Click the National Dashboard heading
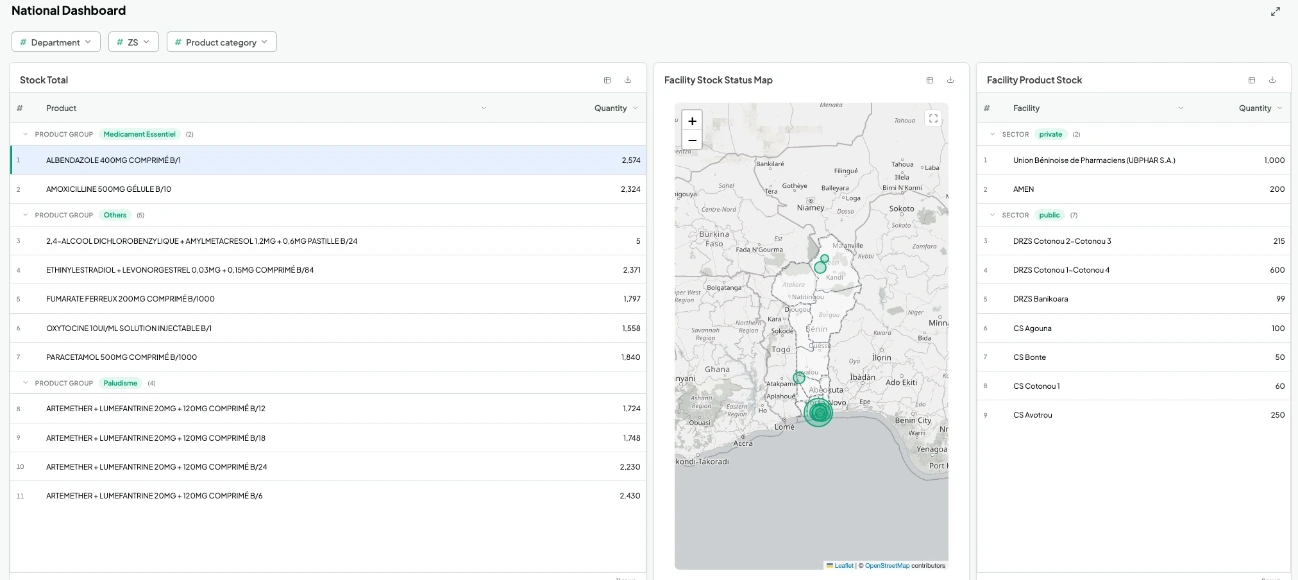Image resolution: width=1298 pixels, height=580 pixels. (x=69, y=11)
